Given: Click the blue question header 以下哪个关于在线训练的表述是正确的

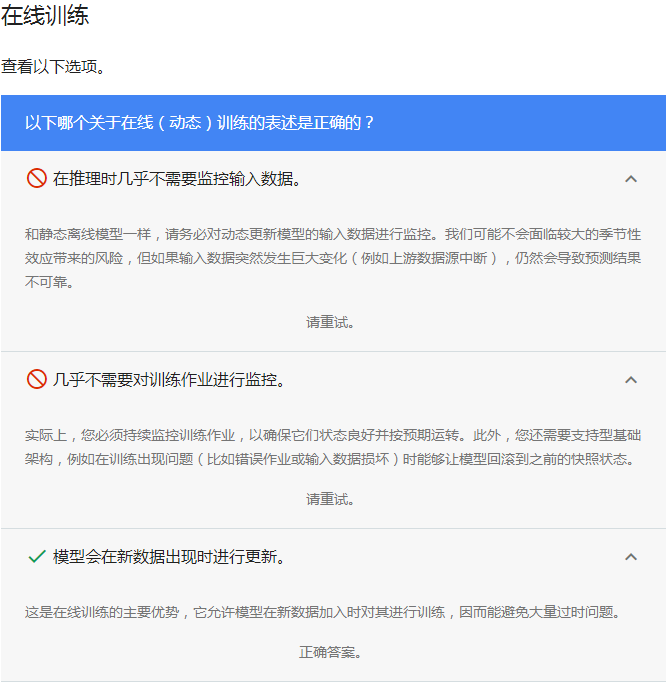Looking at the screenshot, I should click(x=200, y=123).
